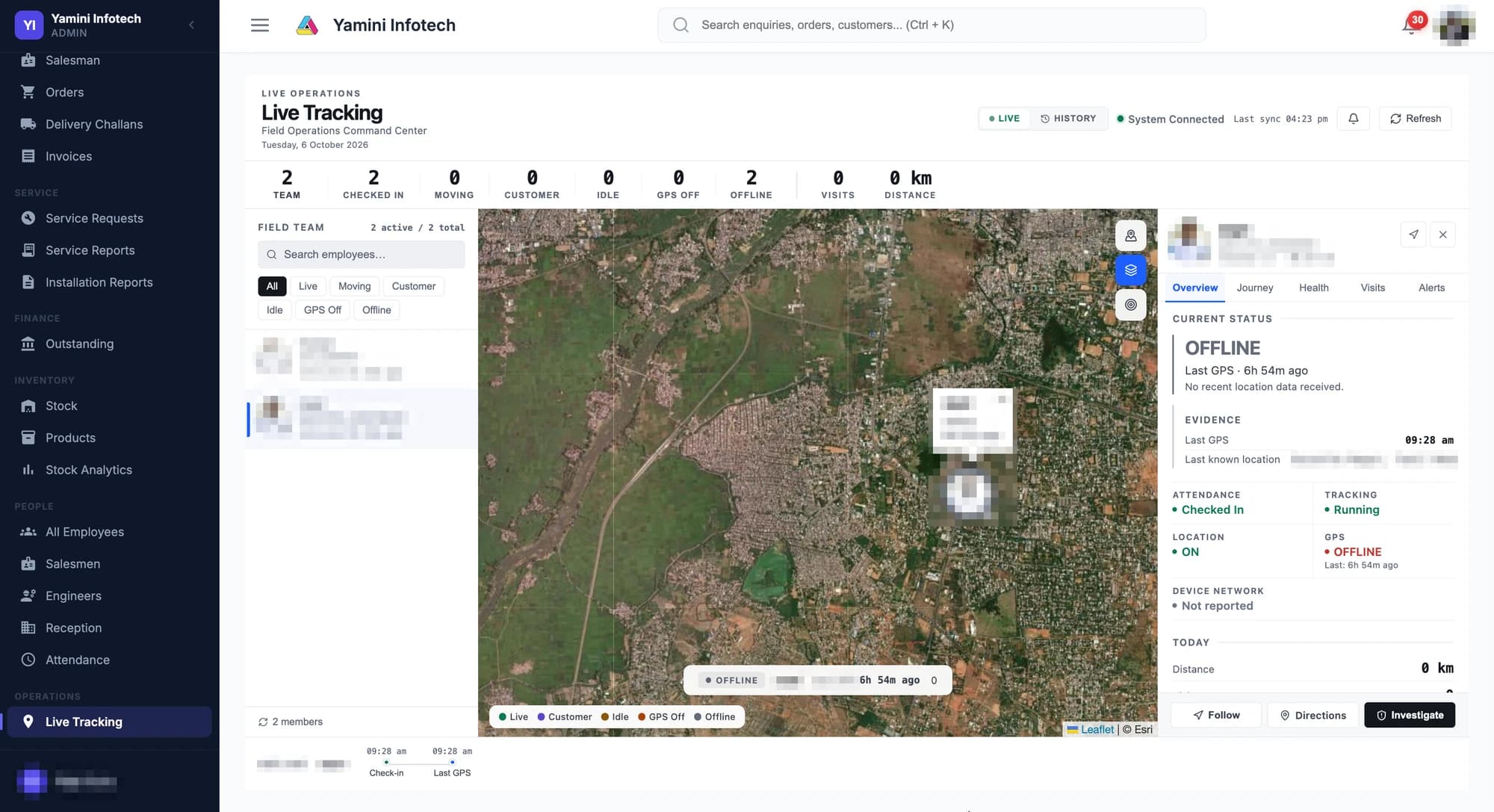Open Stock Analytics in sidebar

[x=110, y=471]
